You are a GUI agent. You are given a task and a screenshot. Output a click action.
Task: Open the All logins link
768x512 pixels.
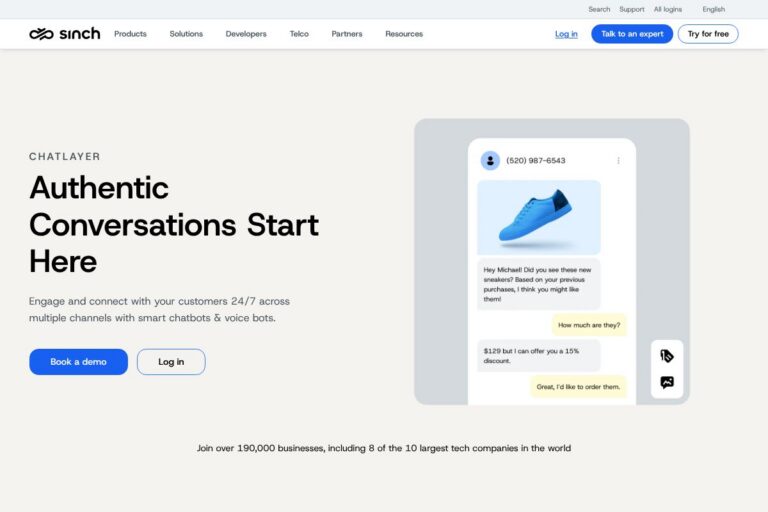pos(668,9)
